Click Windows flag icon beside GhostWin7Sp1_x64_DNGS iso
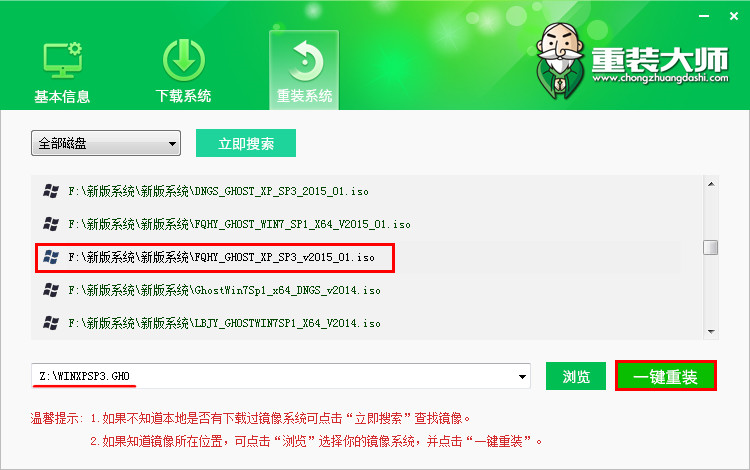 click(51, 290)
